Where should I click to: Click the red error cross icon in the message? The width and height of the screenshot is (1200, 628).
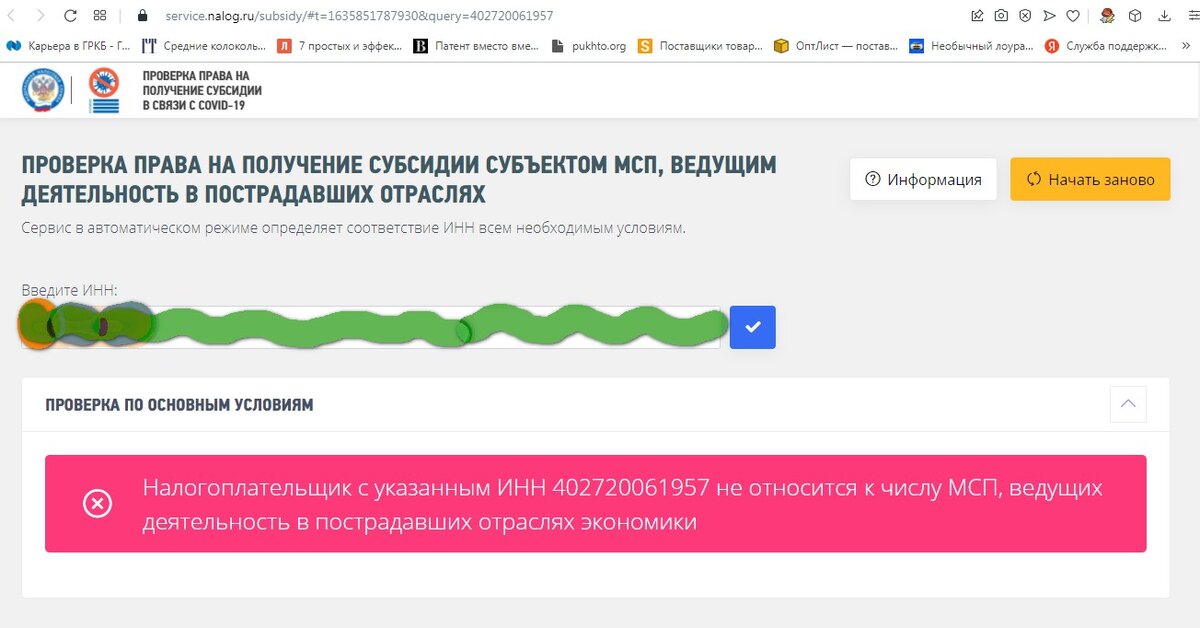pyautogui.click(x=96, y=504)
